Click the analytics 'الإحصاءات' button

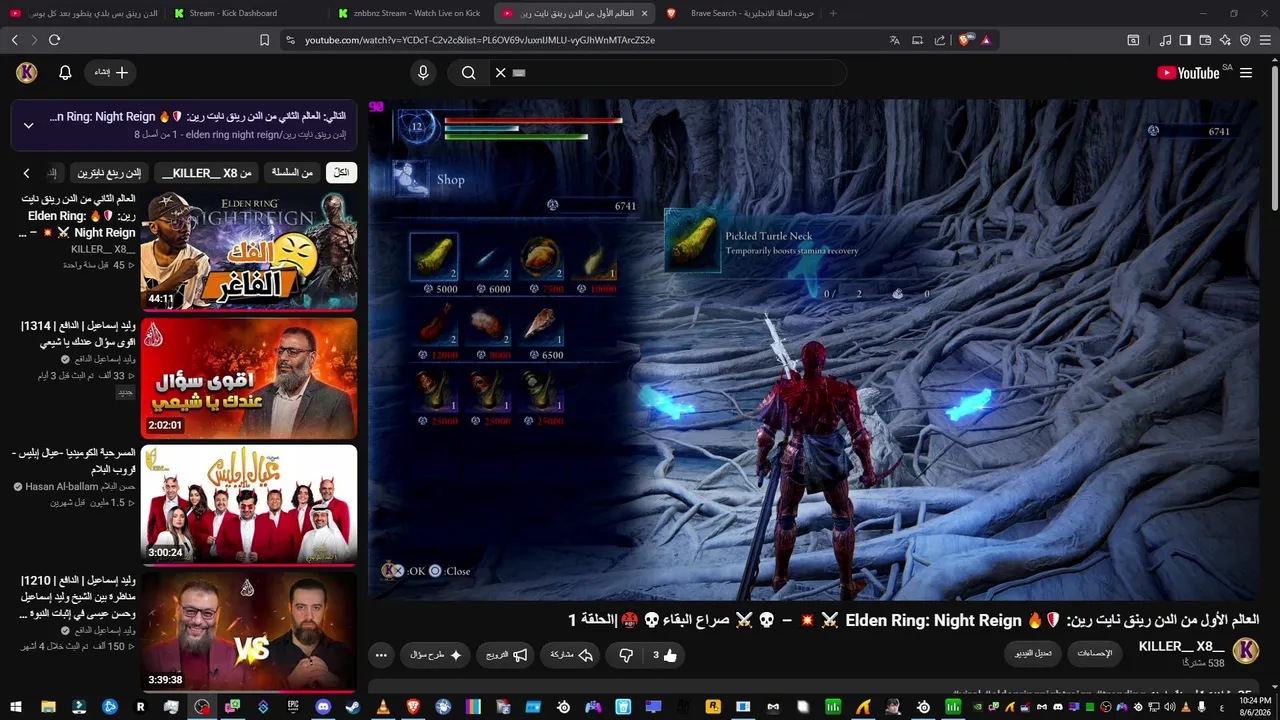pyautogui.click(x=1095, y=653)
